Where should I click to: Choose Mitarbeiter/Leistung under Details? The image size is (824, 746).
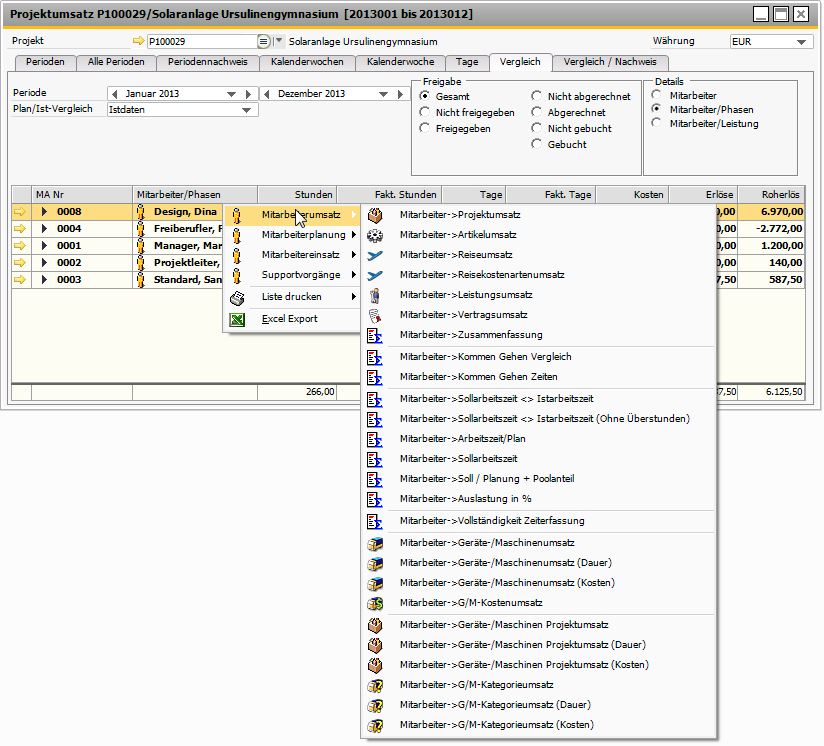[656, 123]
